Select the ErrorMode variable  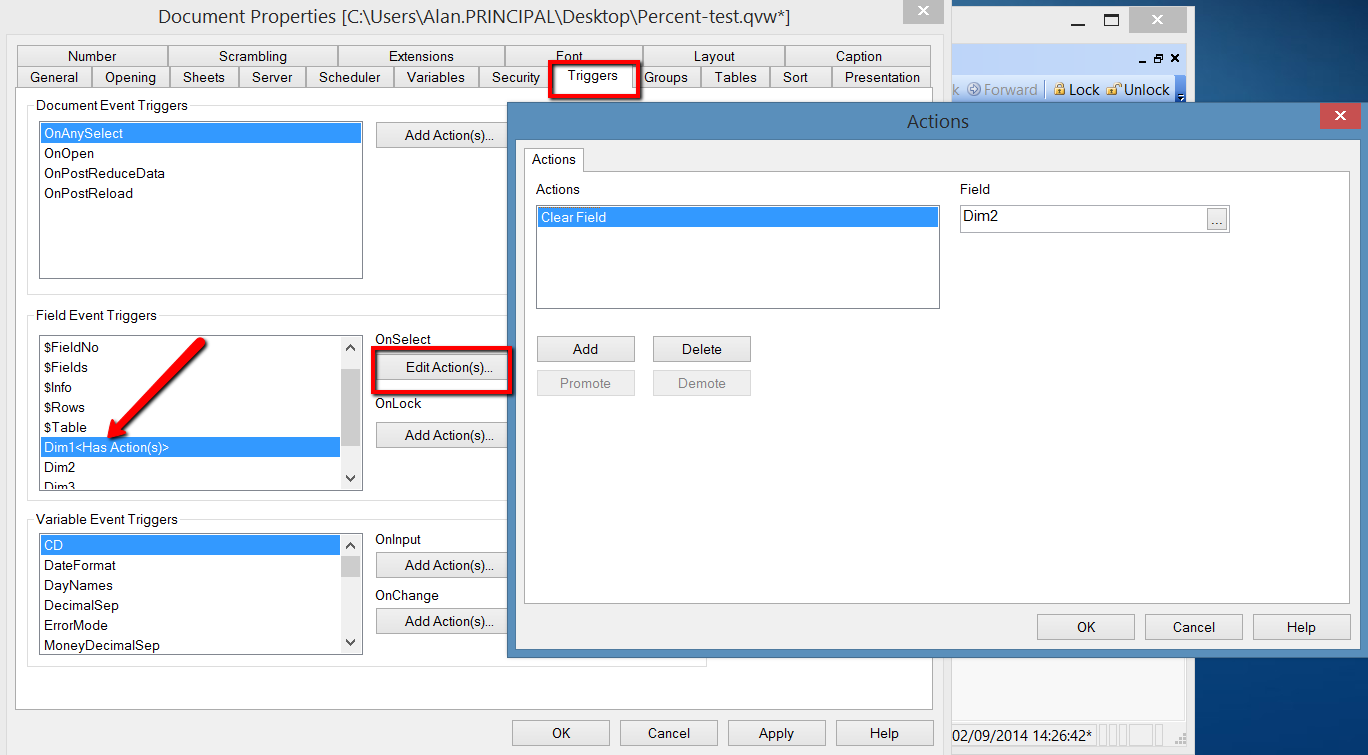[x=190, y=625]
